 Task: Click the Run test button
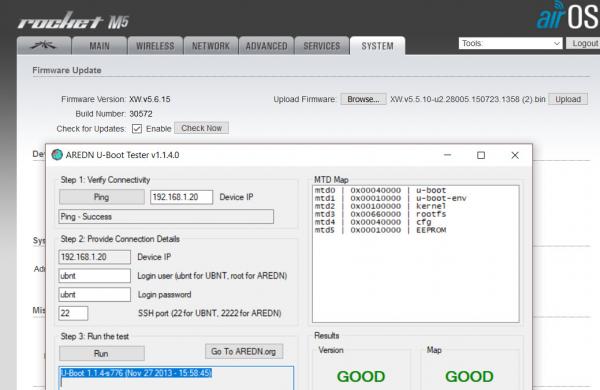tap(102, 353)
